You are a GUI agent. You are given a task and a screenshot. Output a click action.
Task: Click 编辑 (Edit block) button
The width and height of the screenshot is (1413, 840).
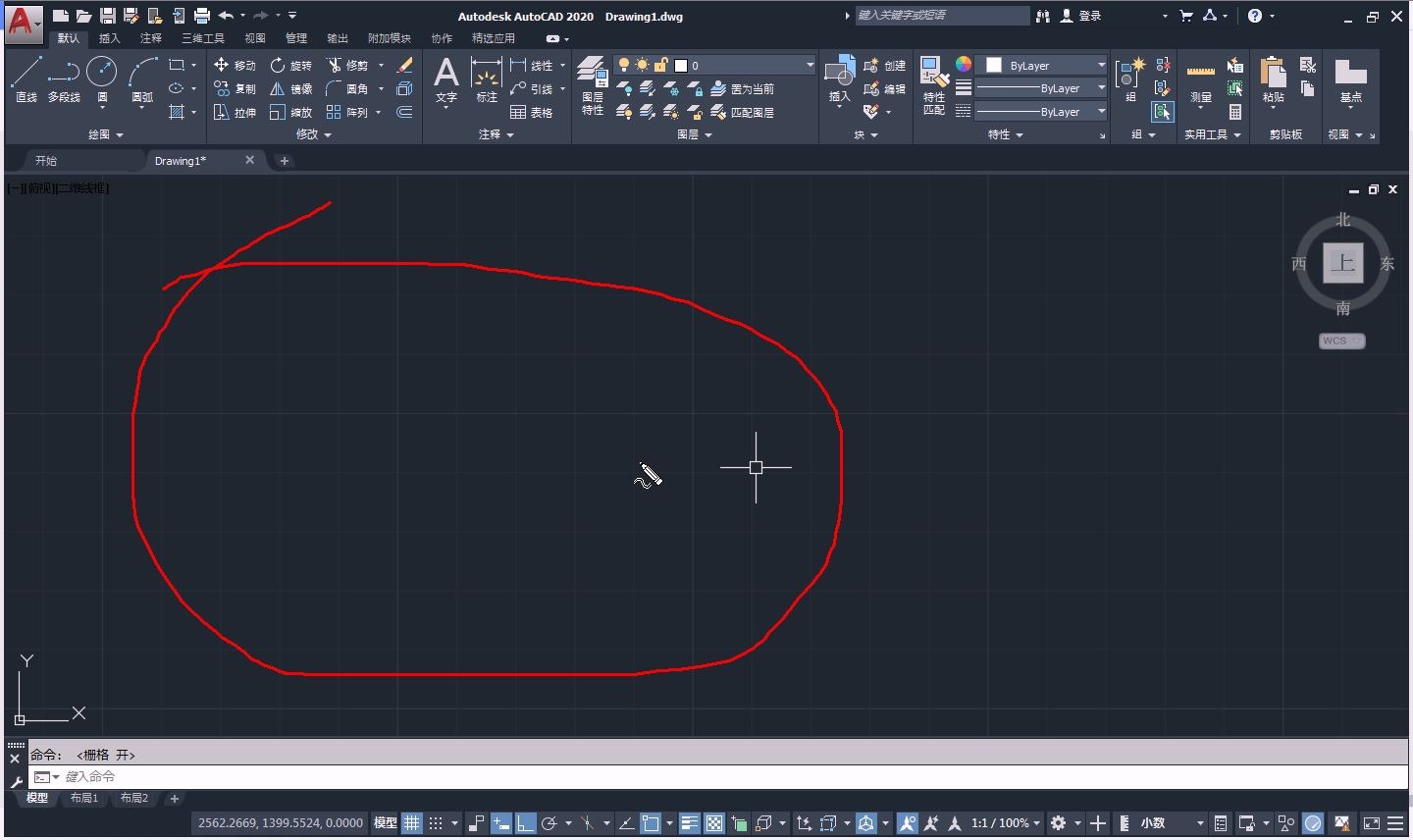885,88
